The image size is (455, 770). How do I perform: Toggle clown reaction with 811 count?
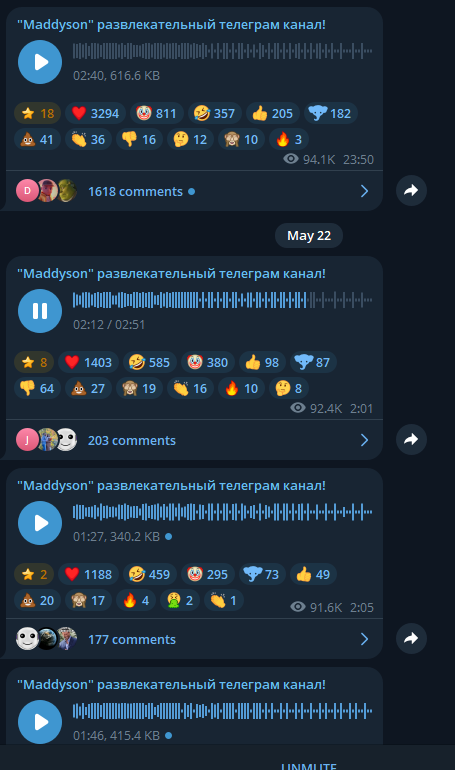[x=157, y=113]
